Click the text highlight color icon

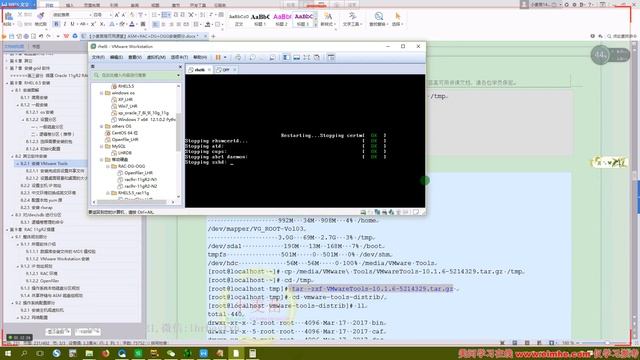click(x=122, y=24)
